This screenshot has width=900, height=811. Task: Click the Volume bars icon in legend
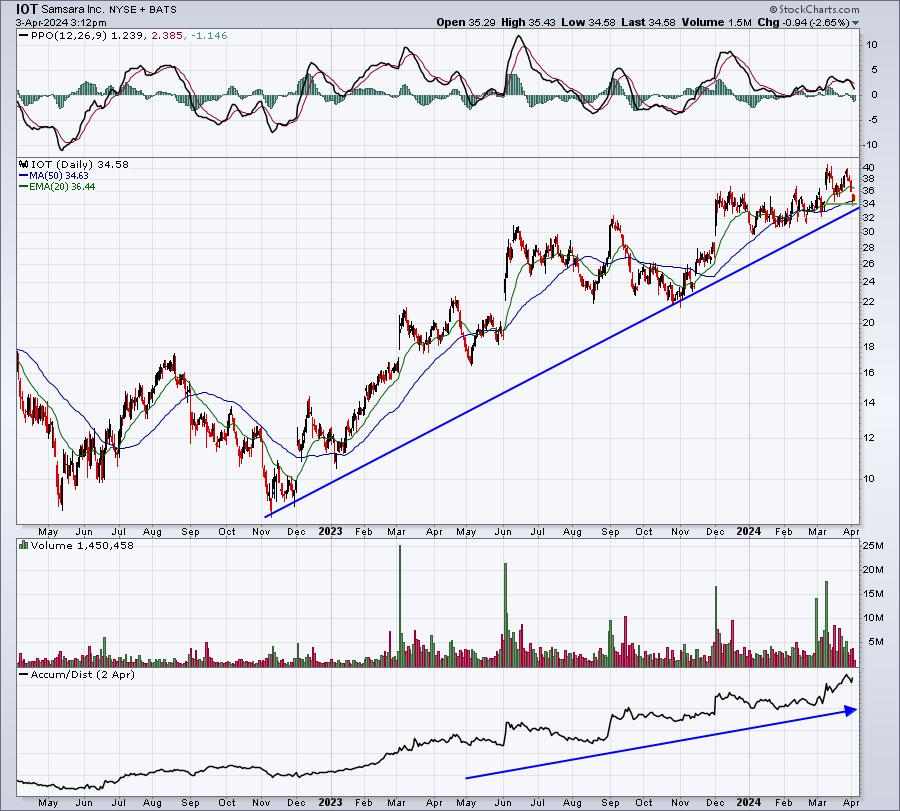pos(24,545)
